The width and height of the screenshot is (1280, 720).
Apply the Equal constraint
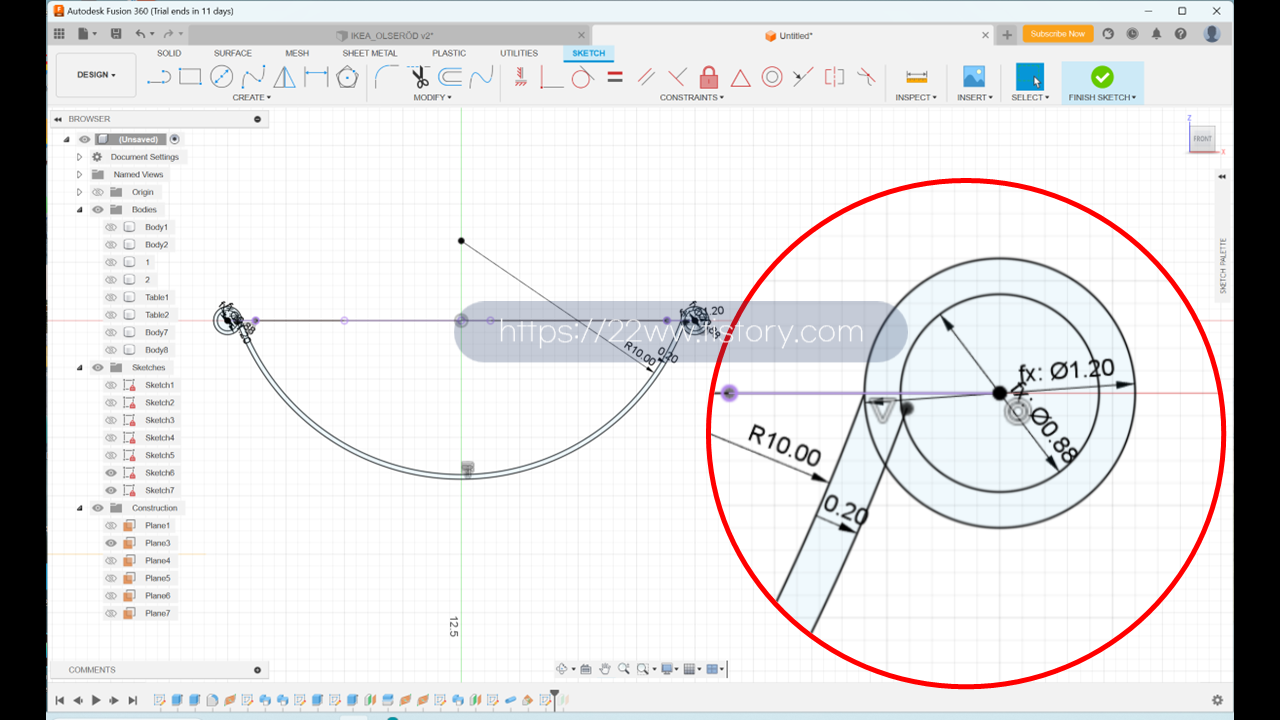[615, 77]
